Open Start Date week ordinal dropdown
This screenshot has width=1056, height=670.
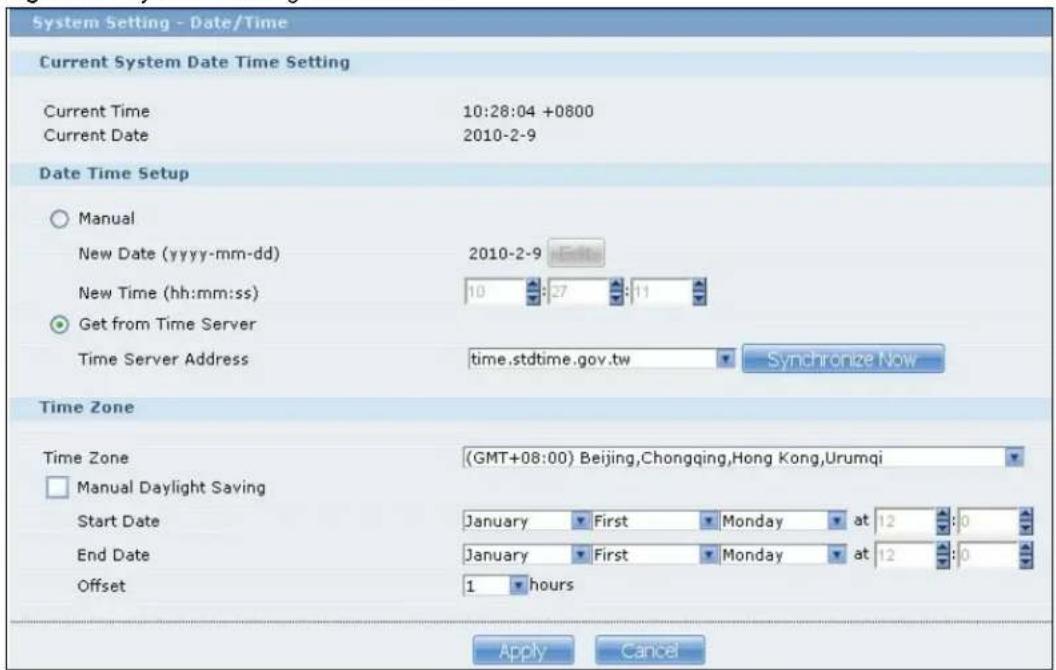point(708,521)
